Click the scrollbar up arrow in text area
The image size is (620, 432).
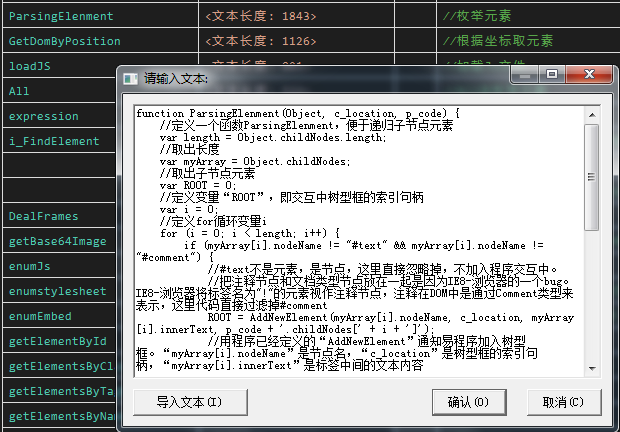click(x=591, y=110)
